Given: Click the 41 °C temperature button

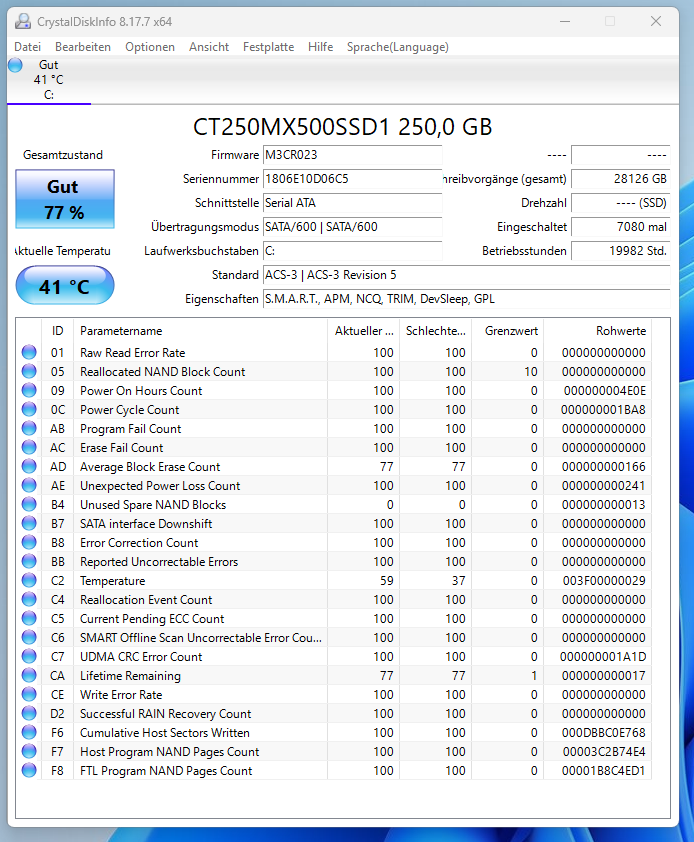Looking at the screenshot, I should click(x=65, y=286).
